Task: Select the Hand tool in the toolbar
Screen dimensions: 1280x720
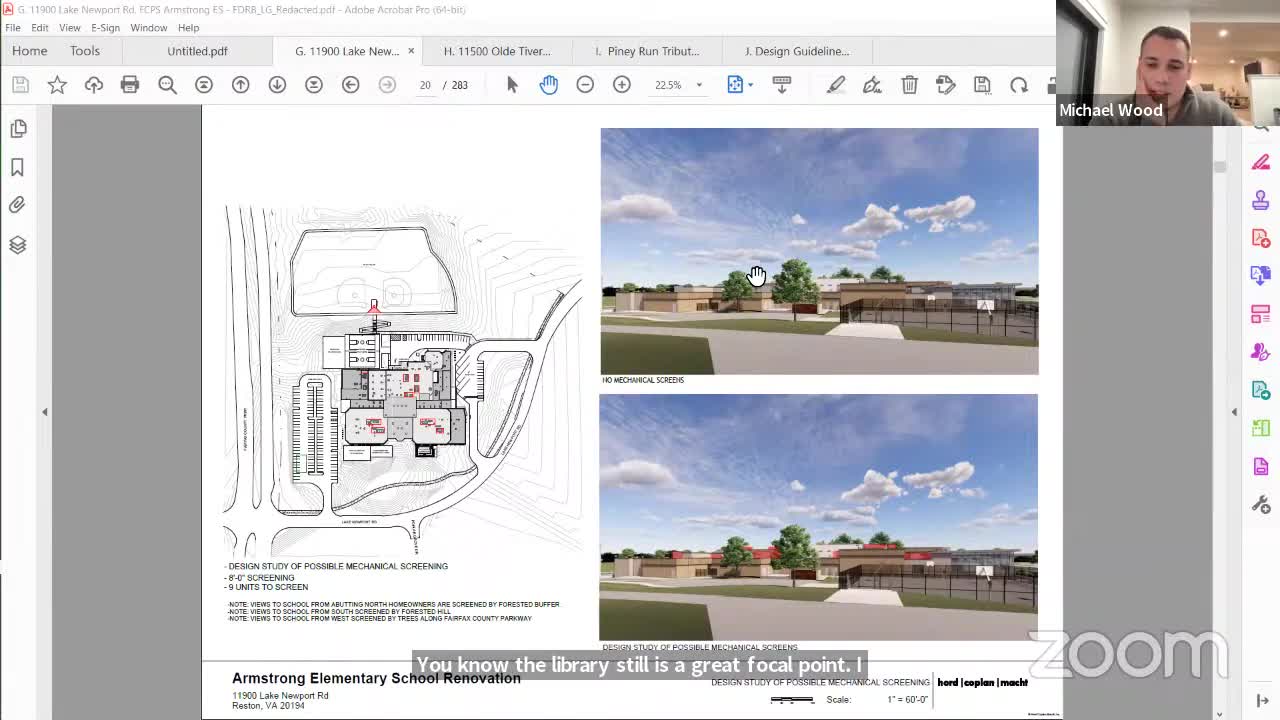Action: point(549,84)
